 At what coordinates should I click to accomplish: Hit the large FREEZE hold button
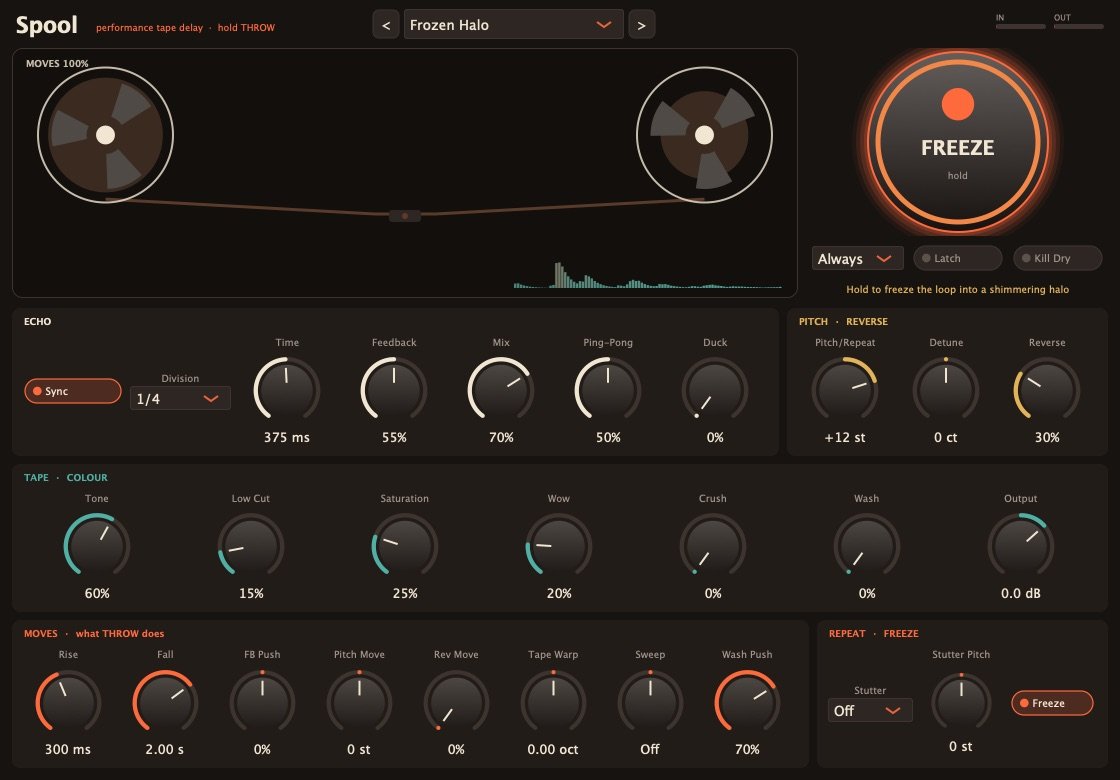[957, 141]
